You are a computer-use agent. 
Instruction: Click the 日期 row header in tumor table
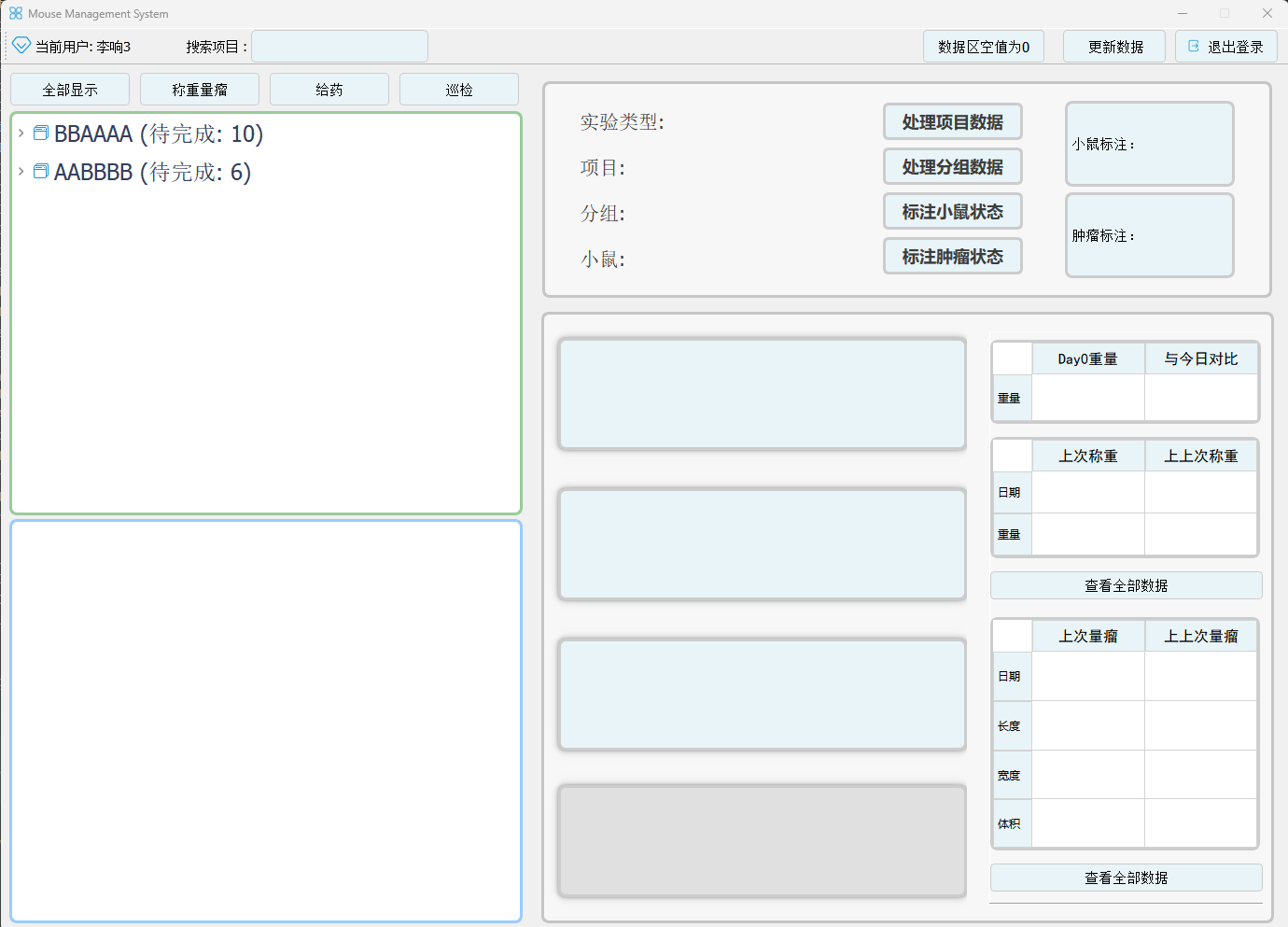click(1013, 676)
